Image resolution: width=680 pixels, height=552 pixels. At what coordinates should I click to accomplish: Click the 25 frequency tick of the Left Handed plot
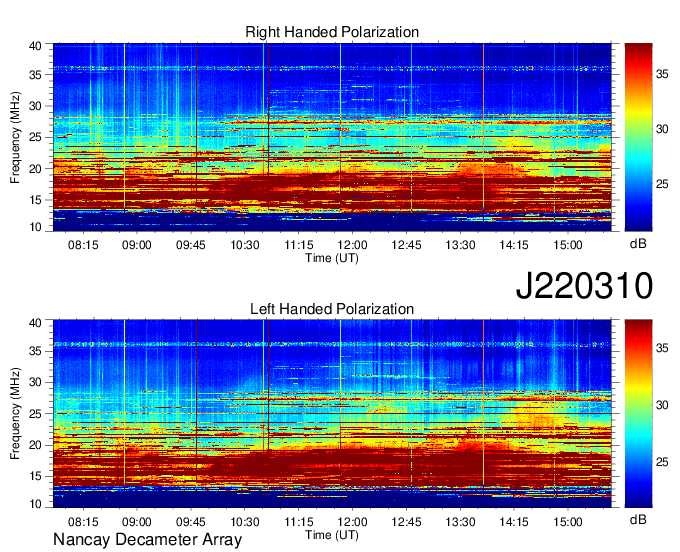pyautogui.click(x=35, y=414)
